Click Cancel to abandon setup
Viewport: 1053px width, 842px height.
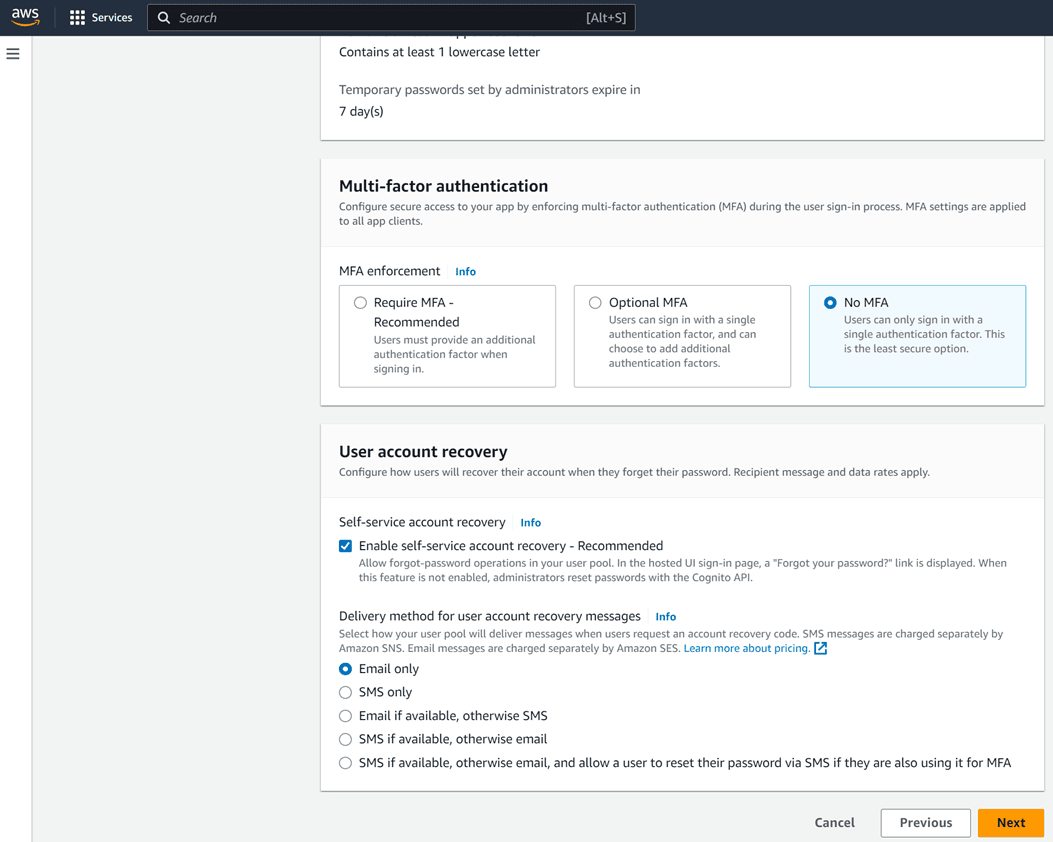pyautogui.click(x=834, y=822)
